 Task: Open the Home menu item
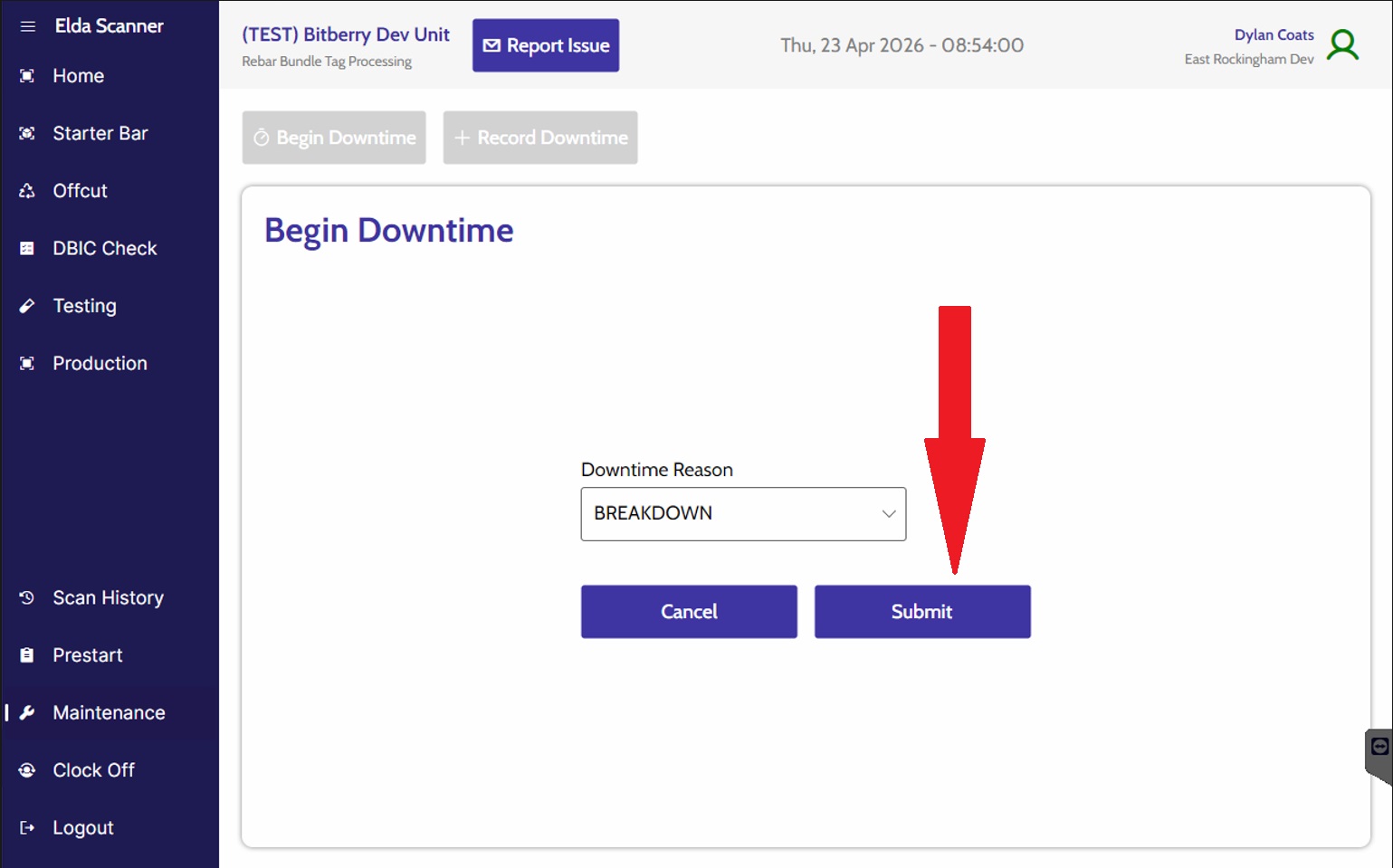[x=110, y=76]
